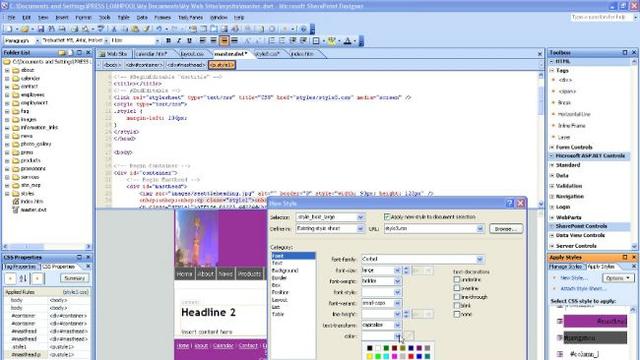Screen dimensions: 640x360
Task: Switch to the Manage Styles tab
Action: point(566,267)
